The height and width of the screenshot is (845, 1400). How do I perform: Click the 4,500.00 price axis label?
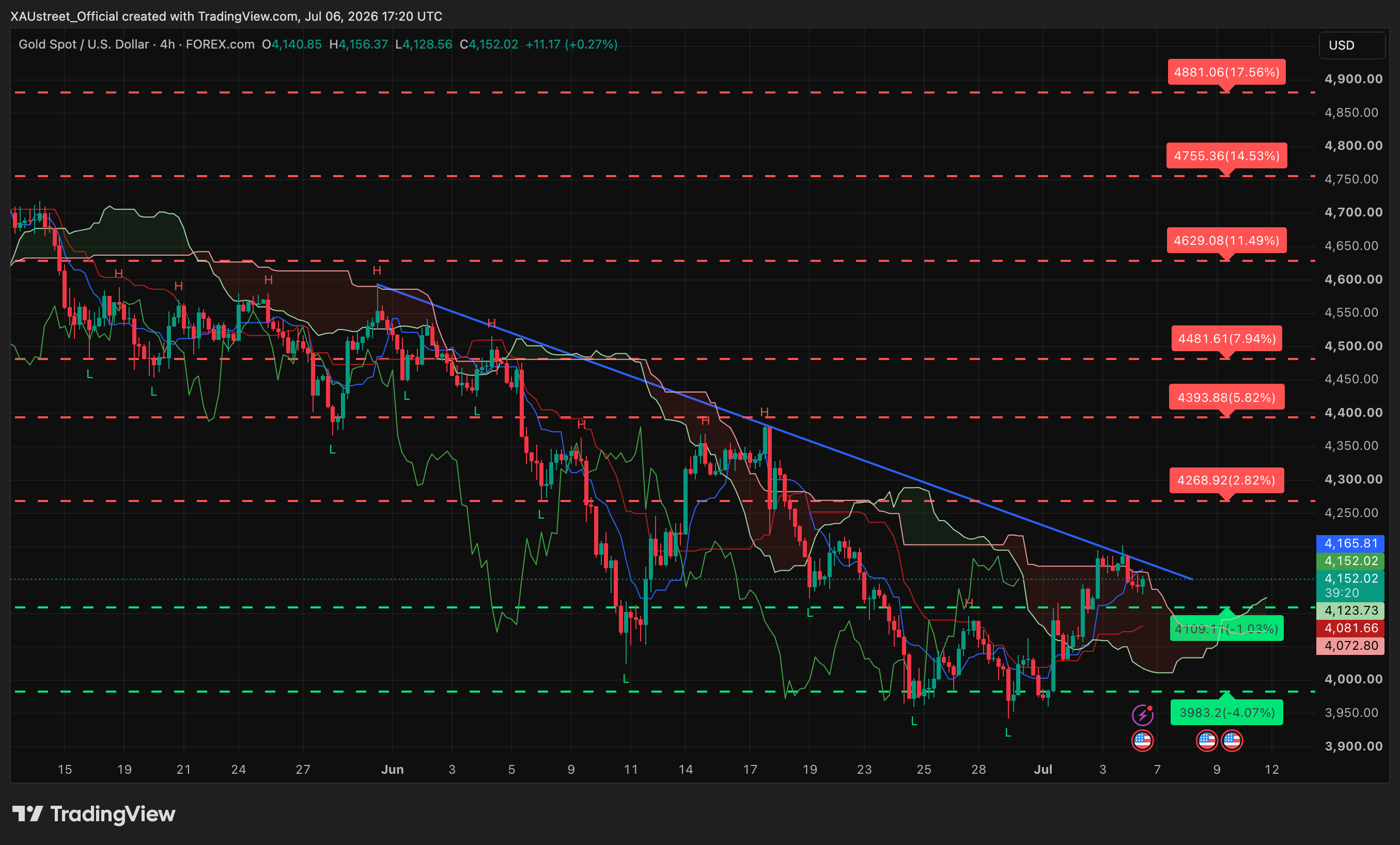pos(1354,346)
